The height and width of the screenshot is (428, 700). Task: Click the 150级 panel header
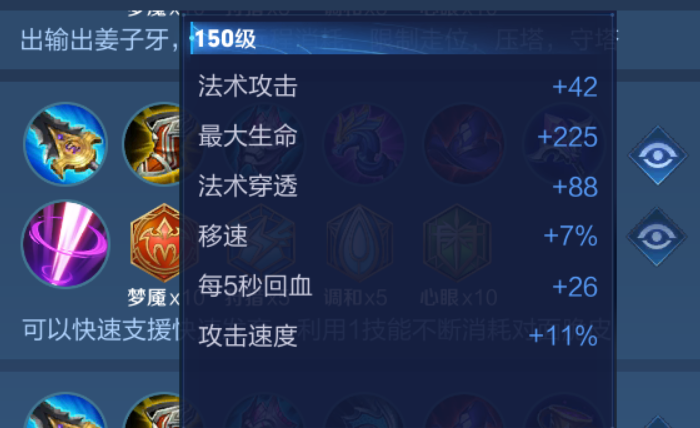tap(401, 38)
